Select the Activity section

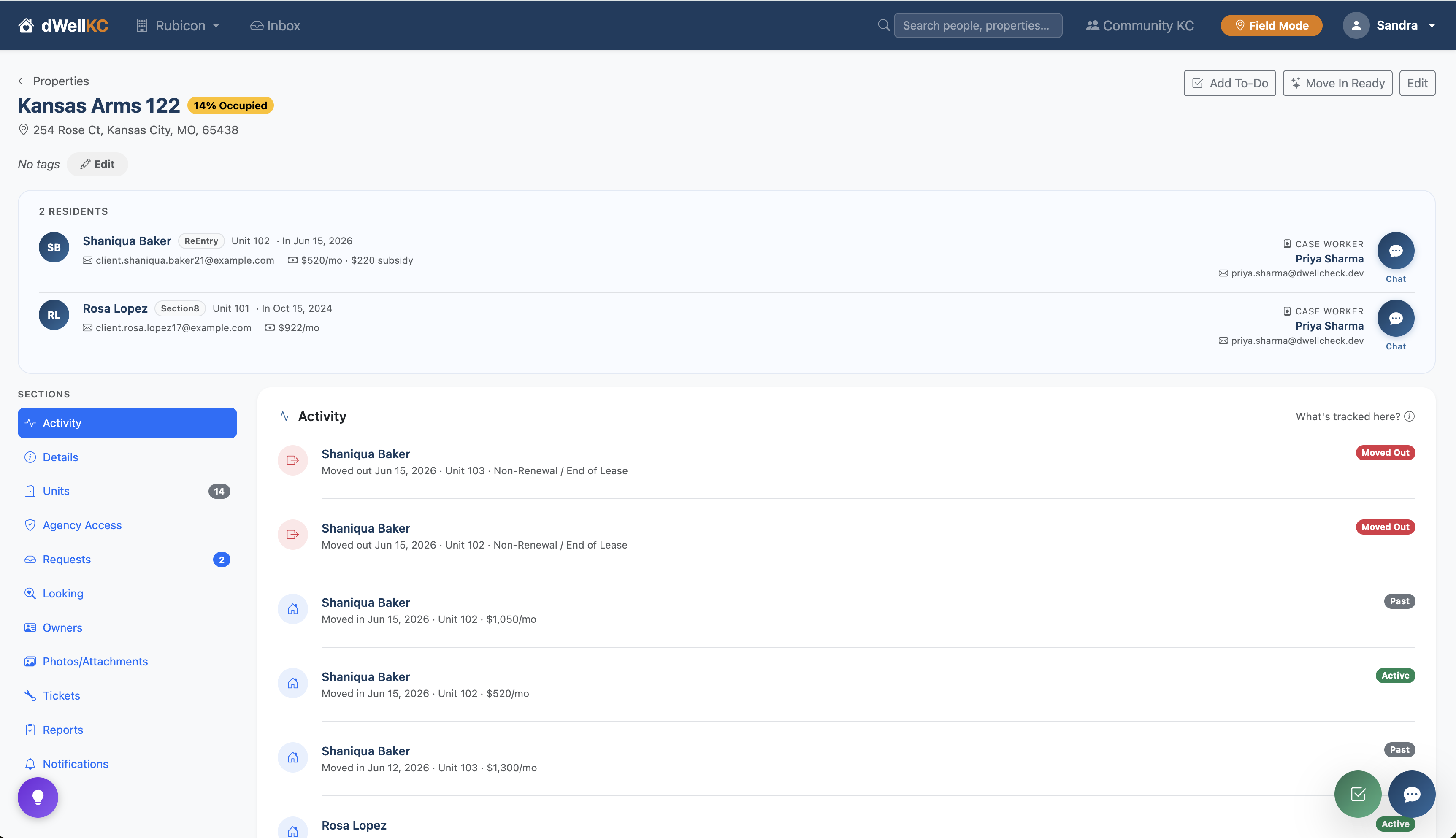(x=127, y=423)
